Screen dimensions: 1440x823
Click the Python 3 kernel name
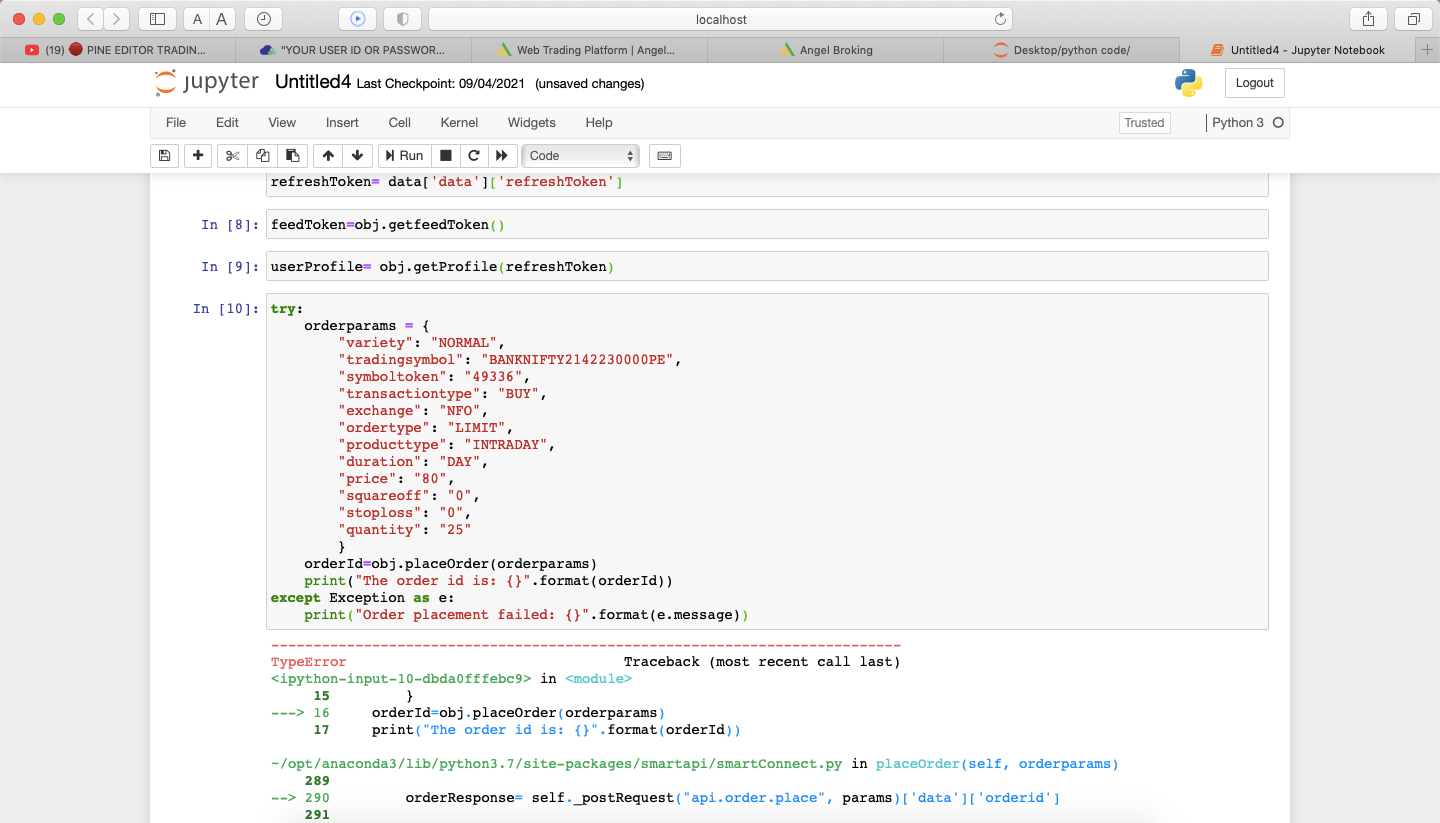(x=1238, y=123)
